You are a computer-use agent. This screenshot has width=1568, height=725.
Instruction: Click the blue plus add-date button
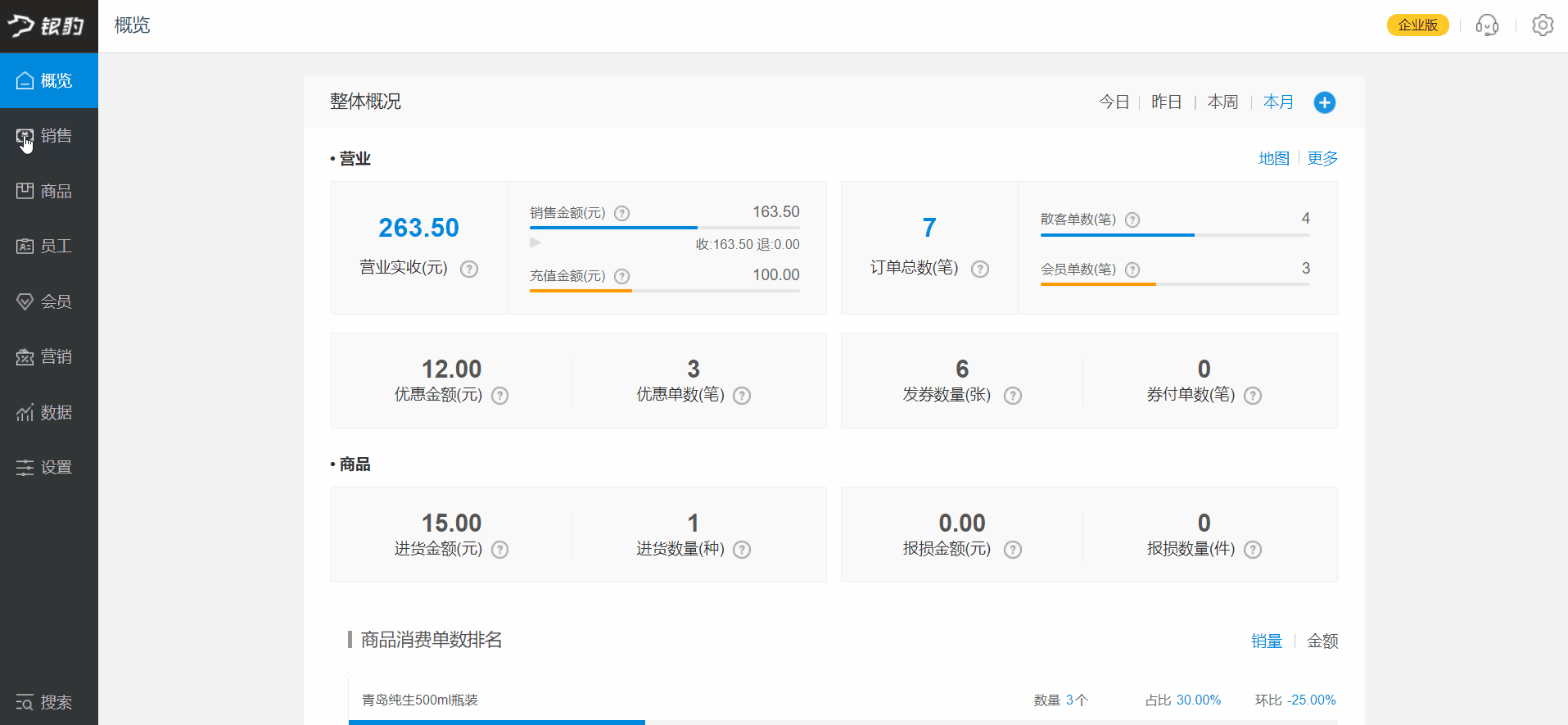tap(1324, 102)
